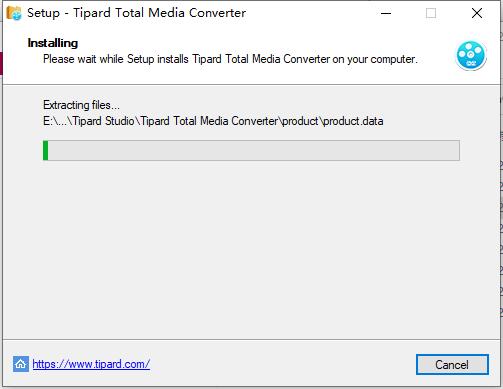Open the https://www.tipard.com/ link
503x389 pixels.
91,364
